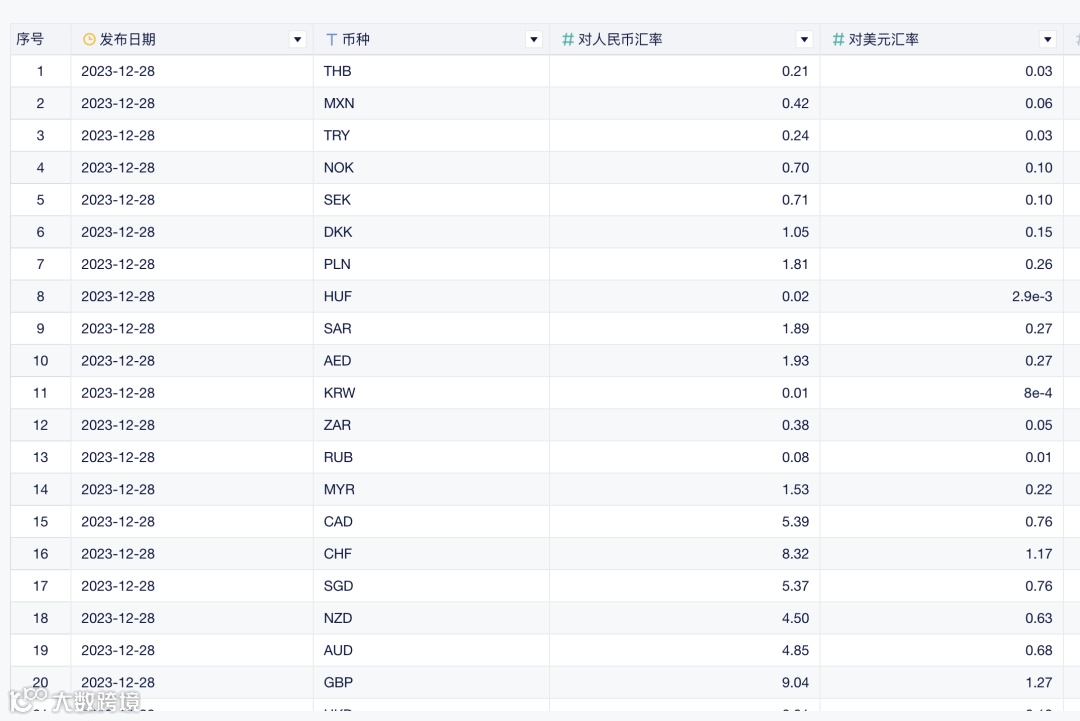Select the GBP currency cell
This screenshot has height=721, width=1080.
(338, 682)
